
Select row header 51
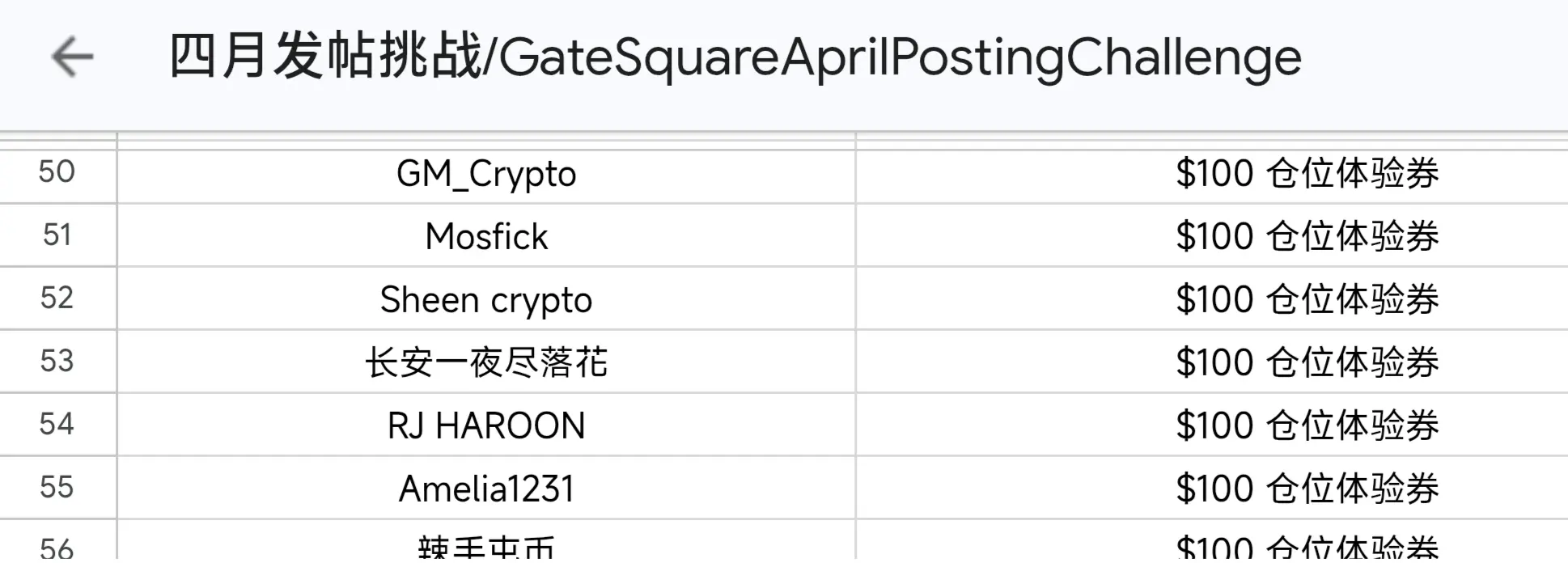[x=57, y=235]
